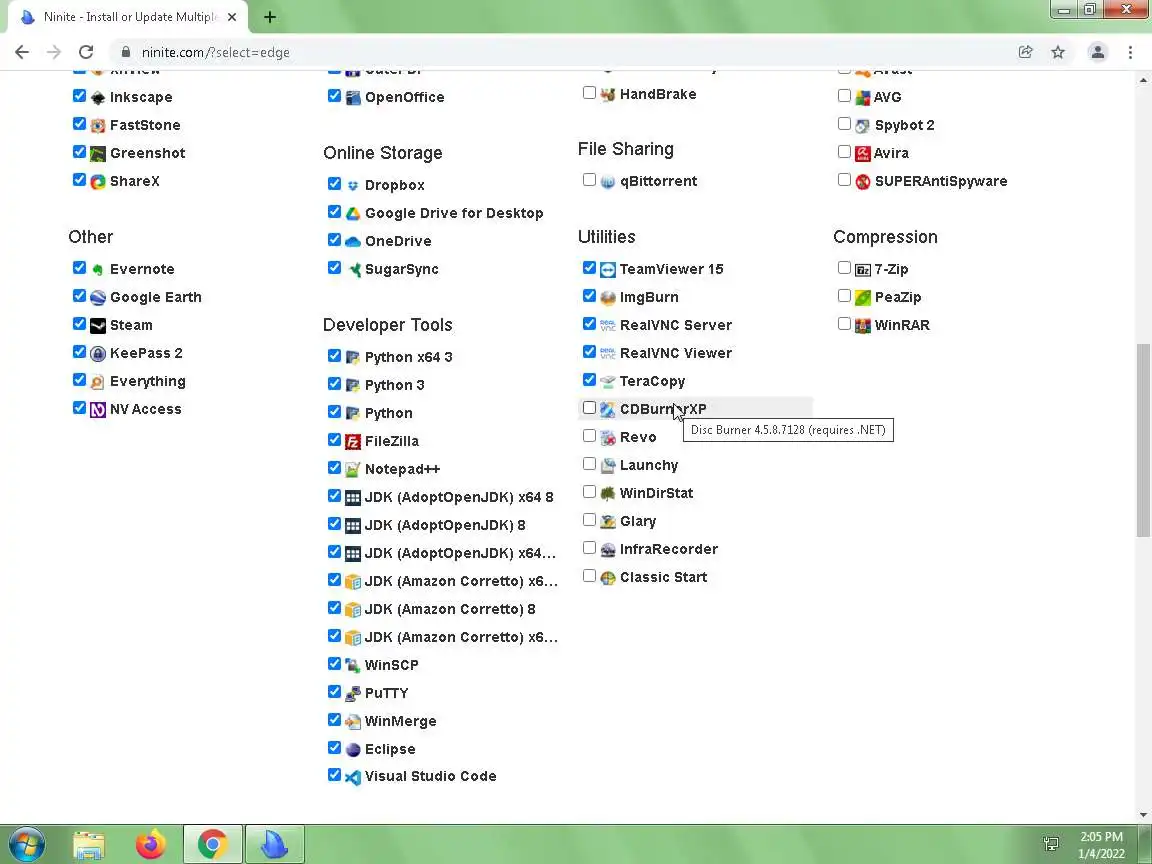1152x864 pixels.
Task: Reload the Ninite page
Action: (86, 52)
